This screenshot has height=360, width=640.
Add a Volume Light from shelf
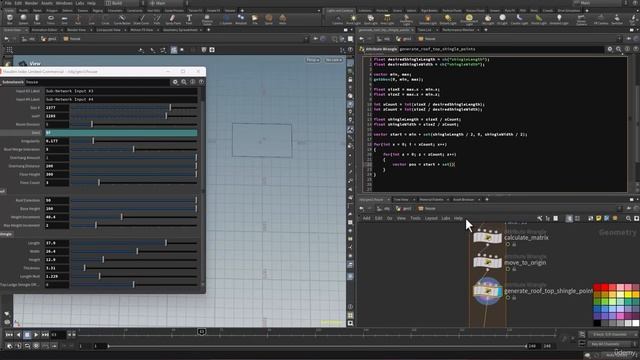click(428, 19)
